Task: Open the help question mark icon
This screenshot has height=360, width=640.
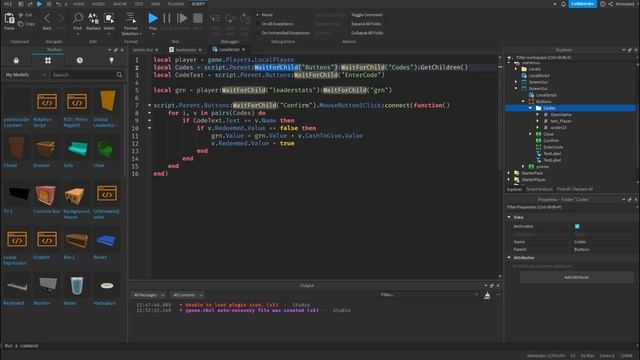Action: 602,4
